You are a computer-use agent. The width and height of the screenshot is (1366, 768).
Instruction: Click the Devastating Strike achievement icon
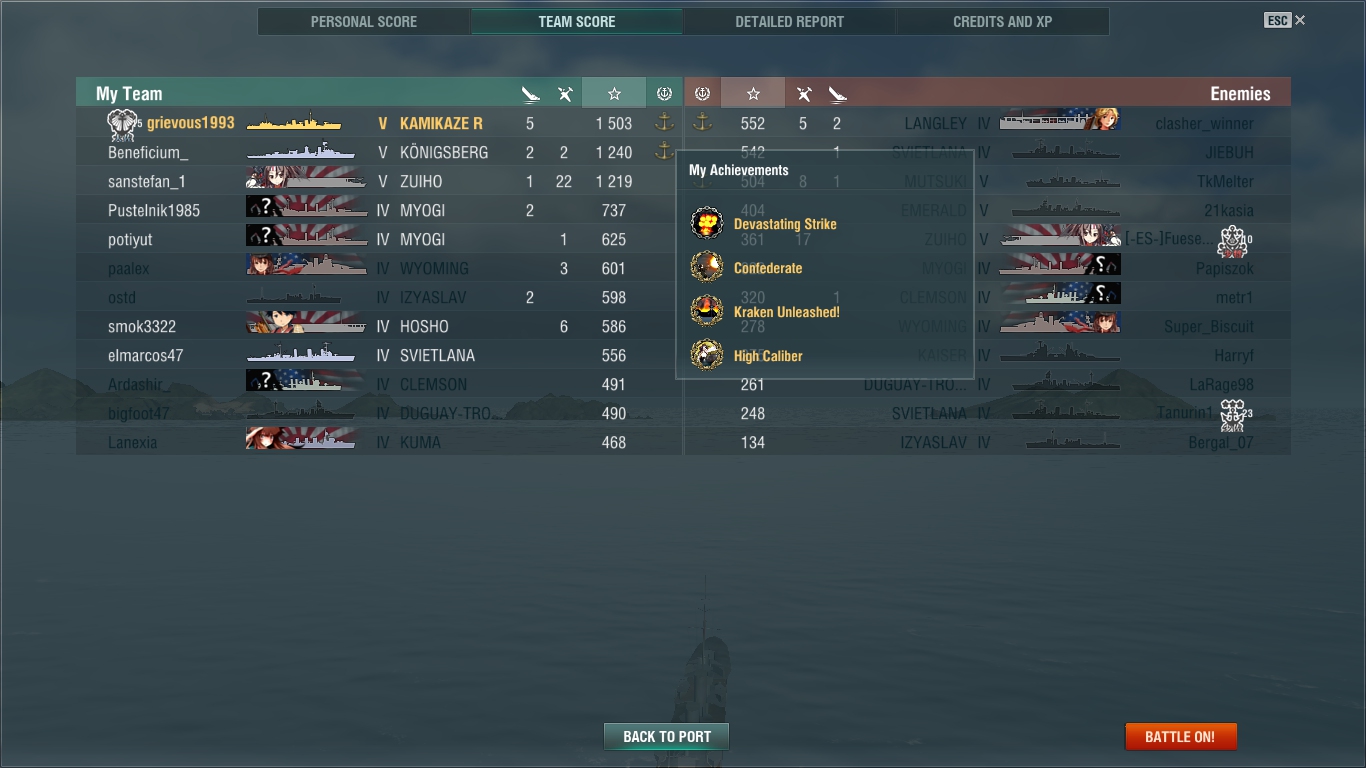click(x=707, y=224)
